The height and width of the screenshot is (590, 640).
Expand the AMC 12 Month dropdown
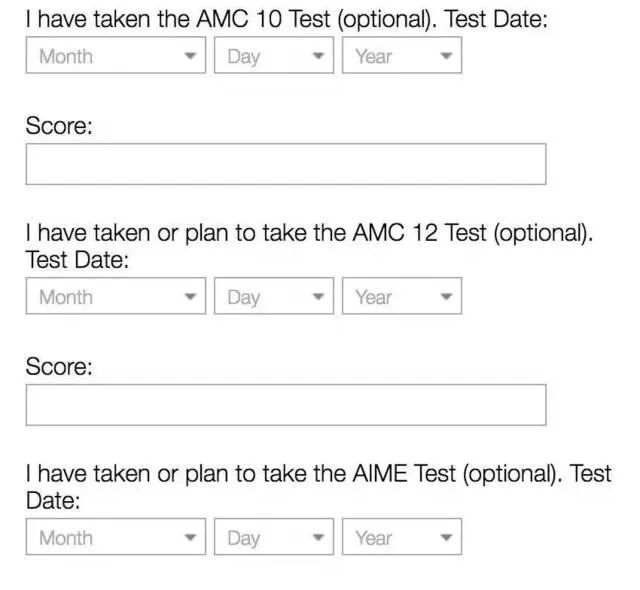pos(115,297)
